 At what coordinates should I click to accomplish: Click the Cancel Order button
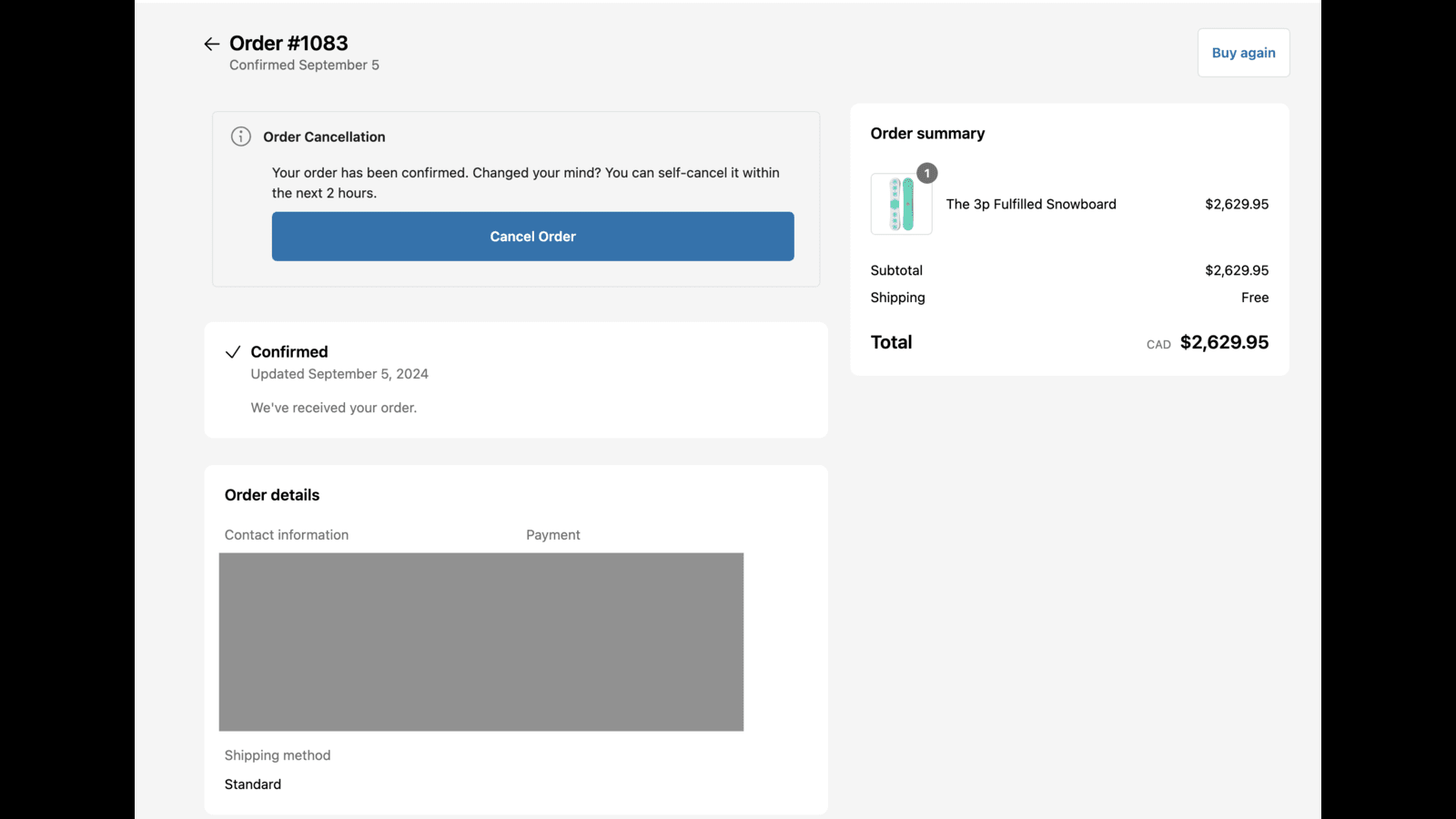tap(532, 236)
